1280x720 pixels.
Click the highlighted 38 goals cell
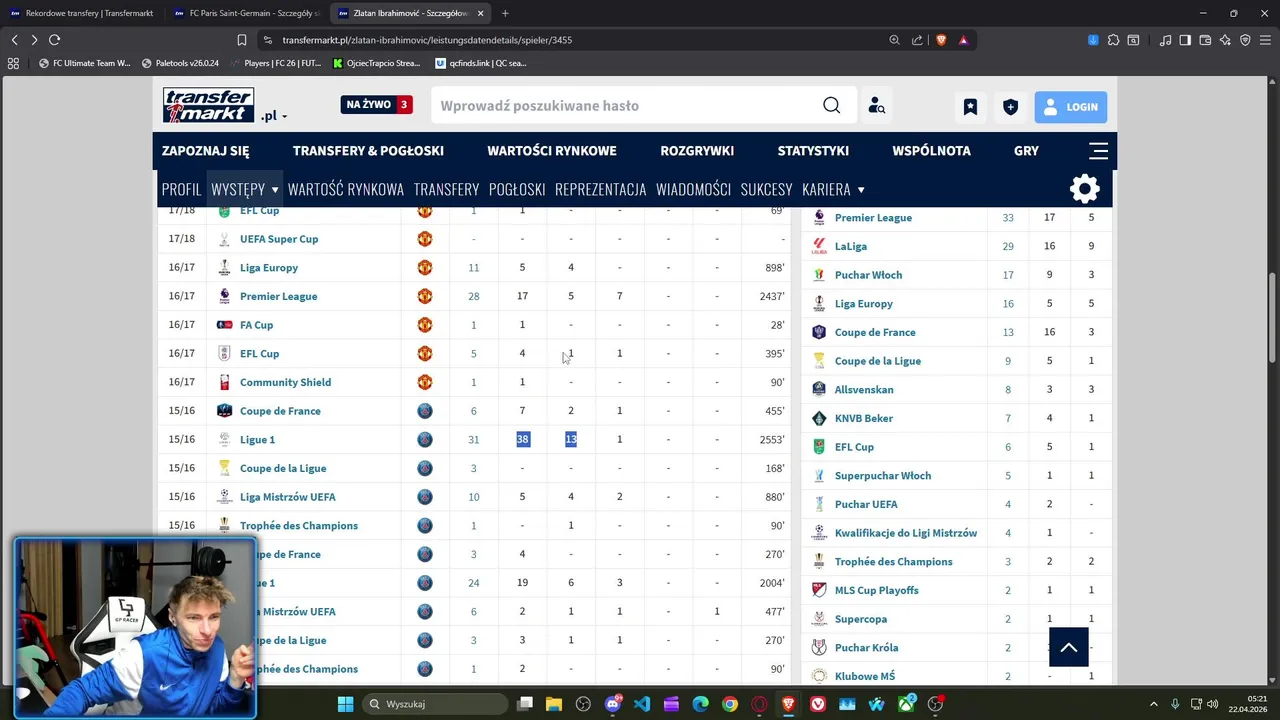pyautogui.click(x=522, y=439)
